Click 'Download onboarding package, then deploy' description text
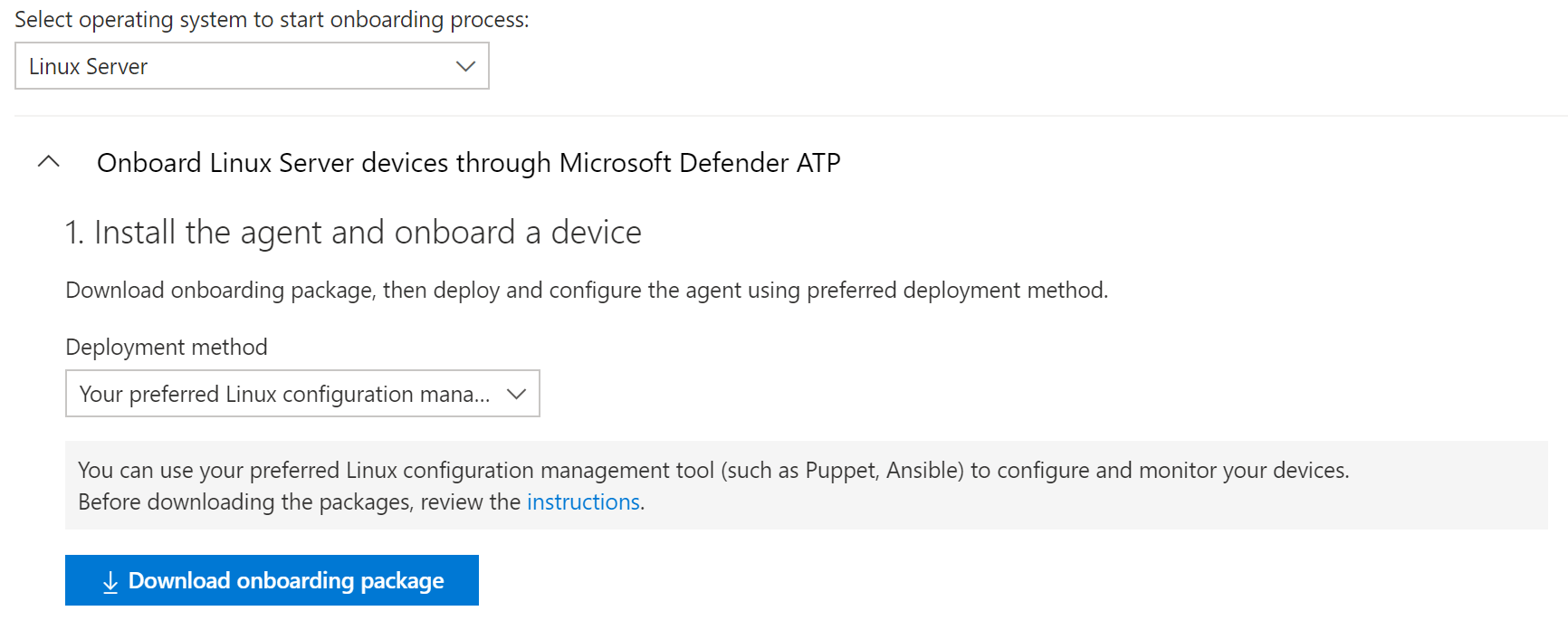The height and width of the screenshot is (630, 1568). (x=587, y=291)
